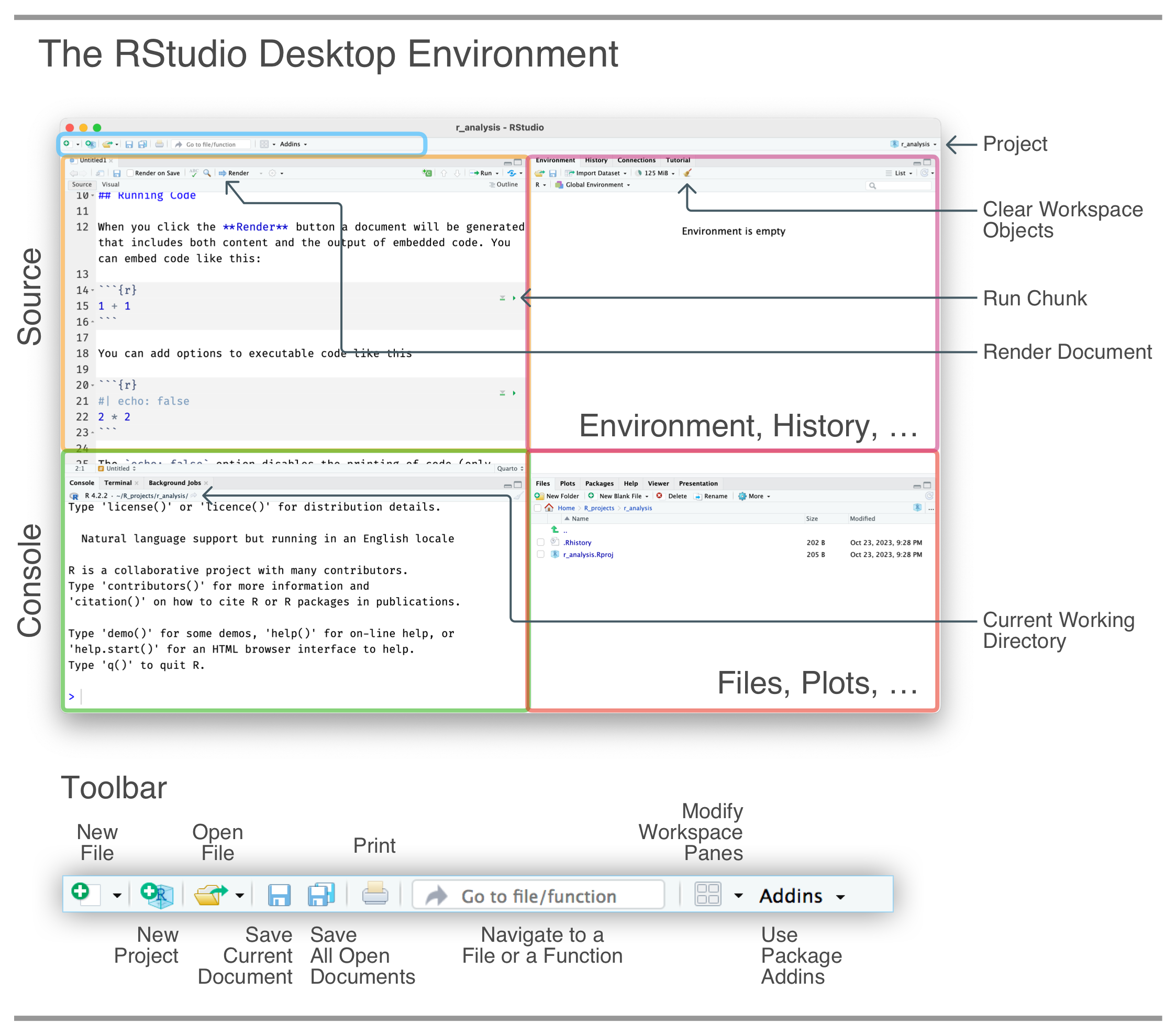The image size is (1176, 1035).
Task: Open the R_projects breadcrumb link
Action: point(599,508)
